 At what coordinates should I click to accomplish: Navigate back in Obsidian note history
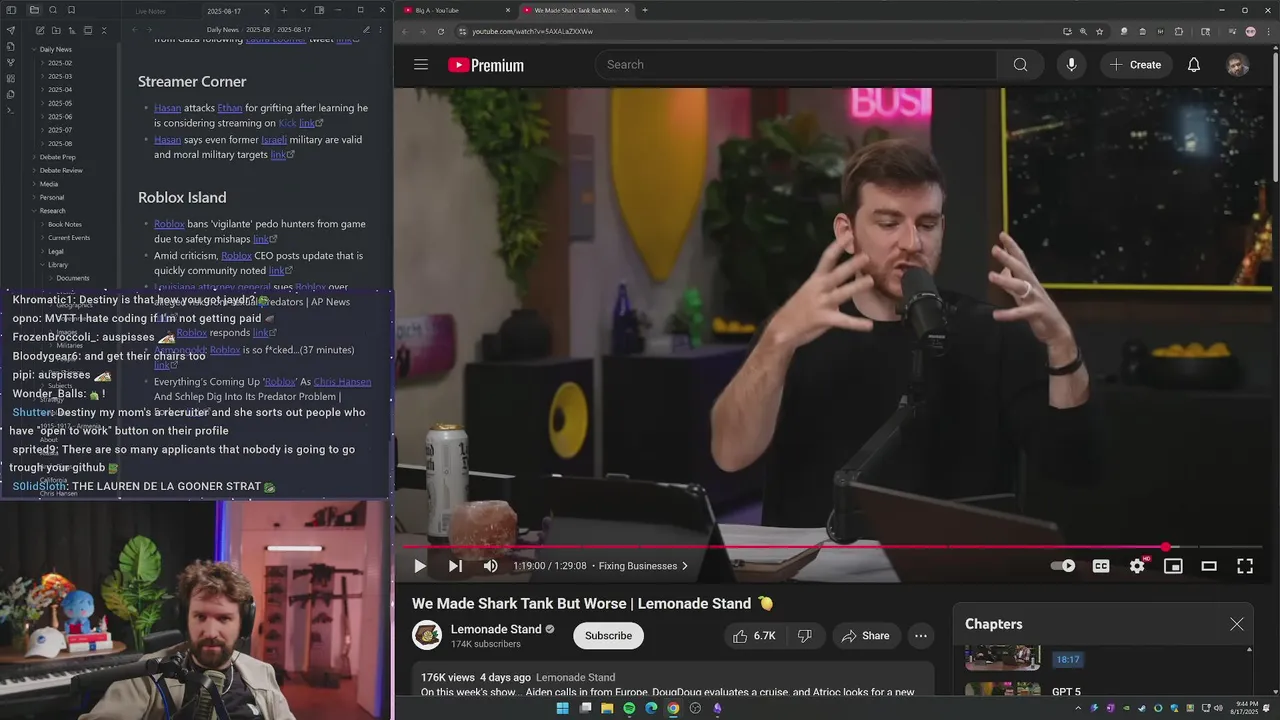135,30
